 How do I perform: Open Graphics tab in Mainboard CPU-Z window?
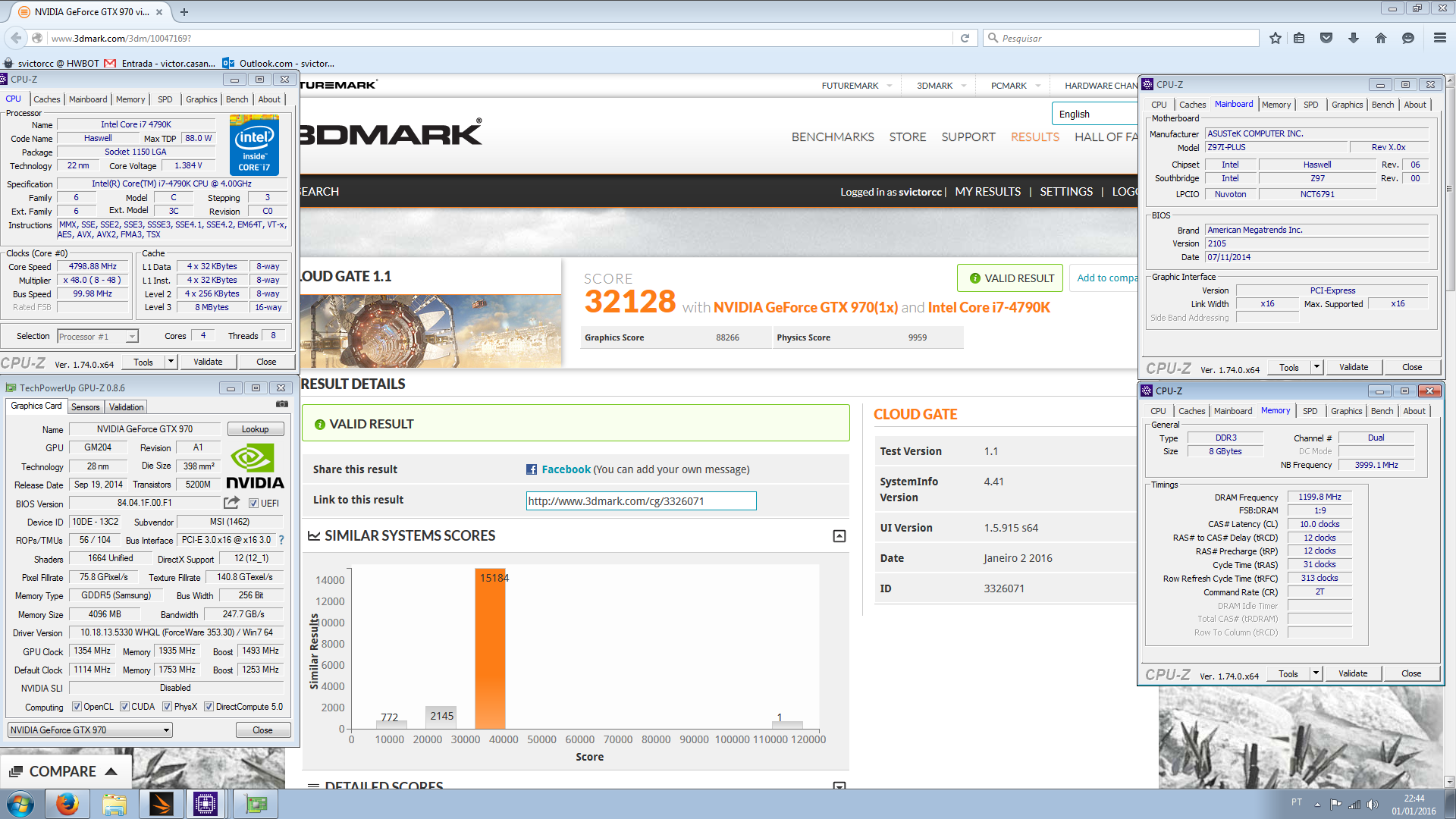(x=1347, y=105)
